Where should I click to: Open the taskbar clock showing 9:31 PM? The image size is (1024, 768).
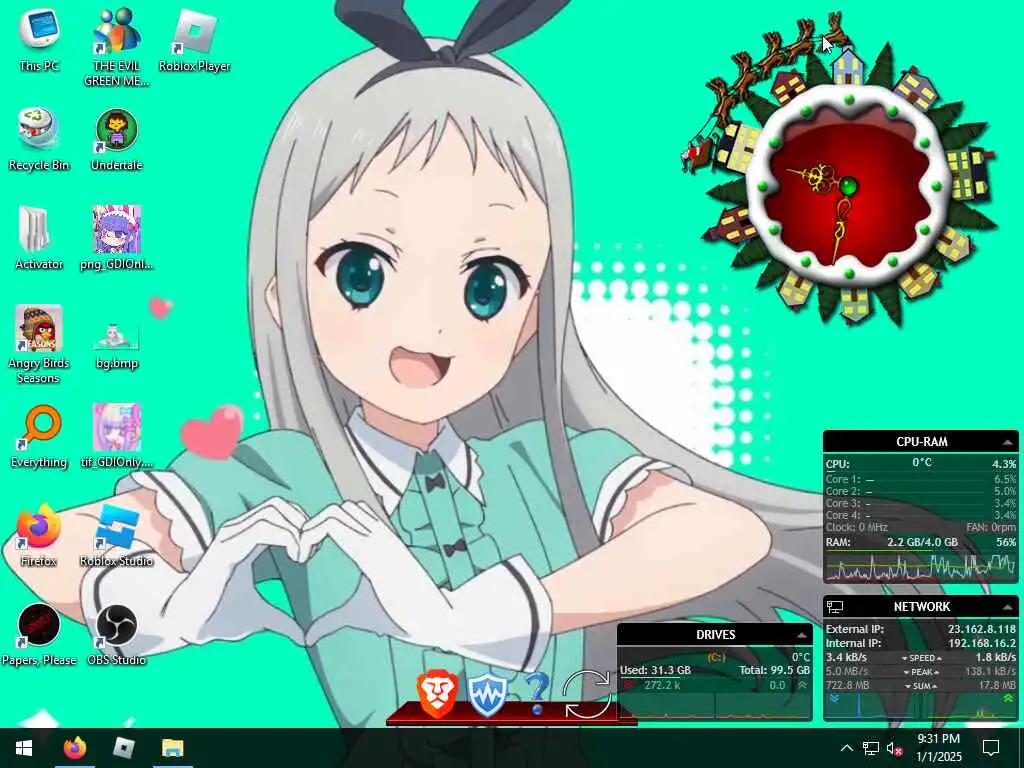pos(938,748)
